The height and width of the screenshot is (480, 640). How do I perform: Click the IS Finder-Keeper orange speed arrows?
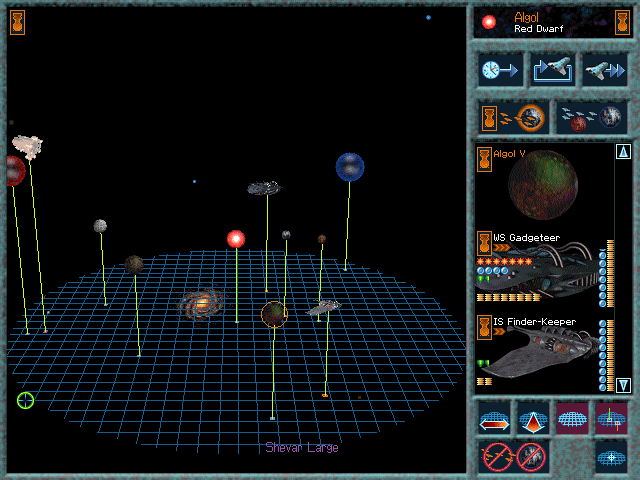tap(499, 331)
